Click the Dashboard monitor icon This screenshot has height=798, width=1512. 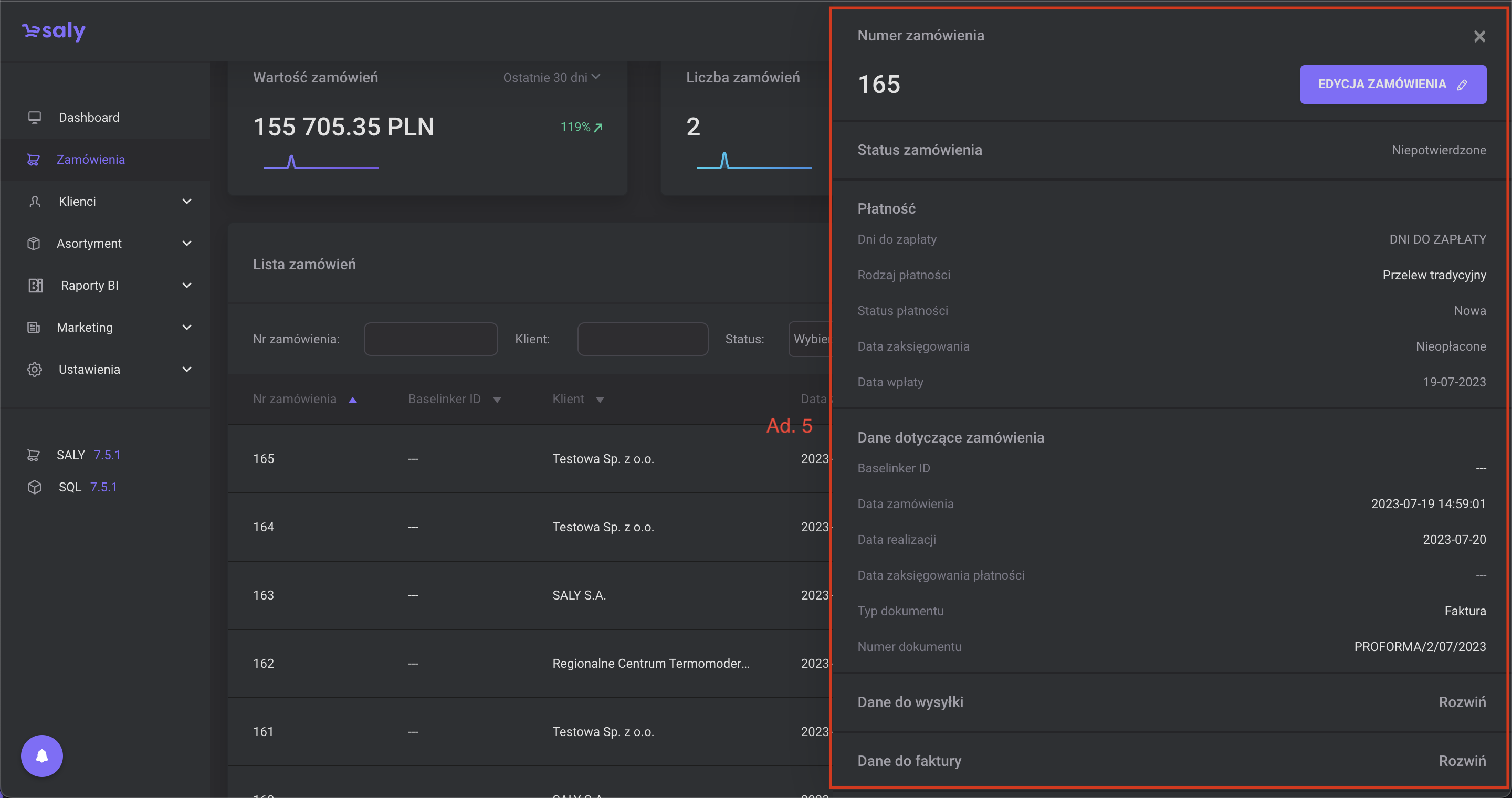tap(35, 118)
